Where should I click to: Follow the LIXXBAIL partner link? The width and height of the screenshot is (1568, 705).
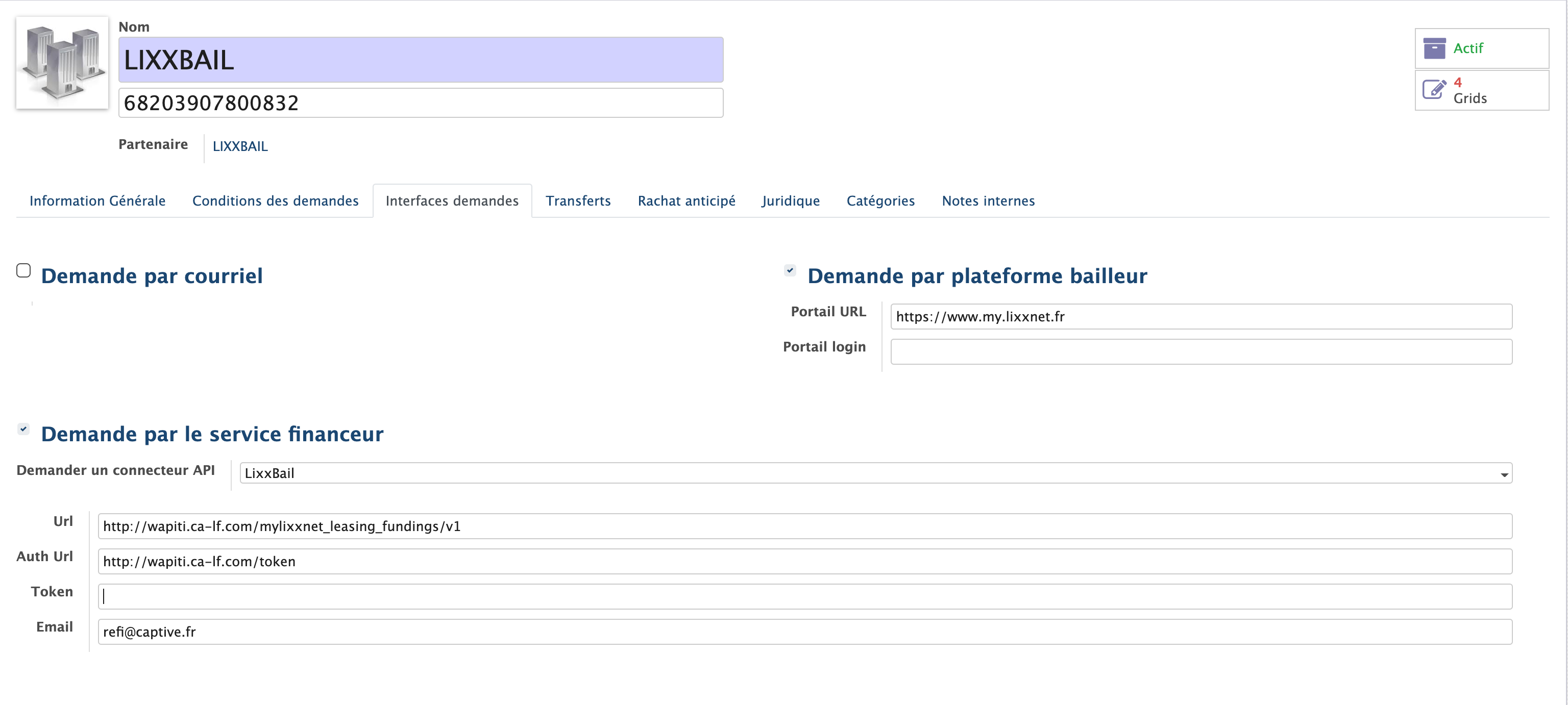click(x=240, y=146)
